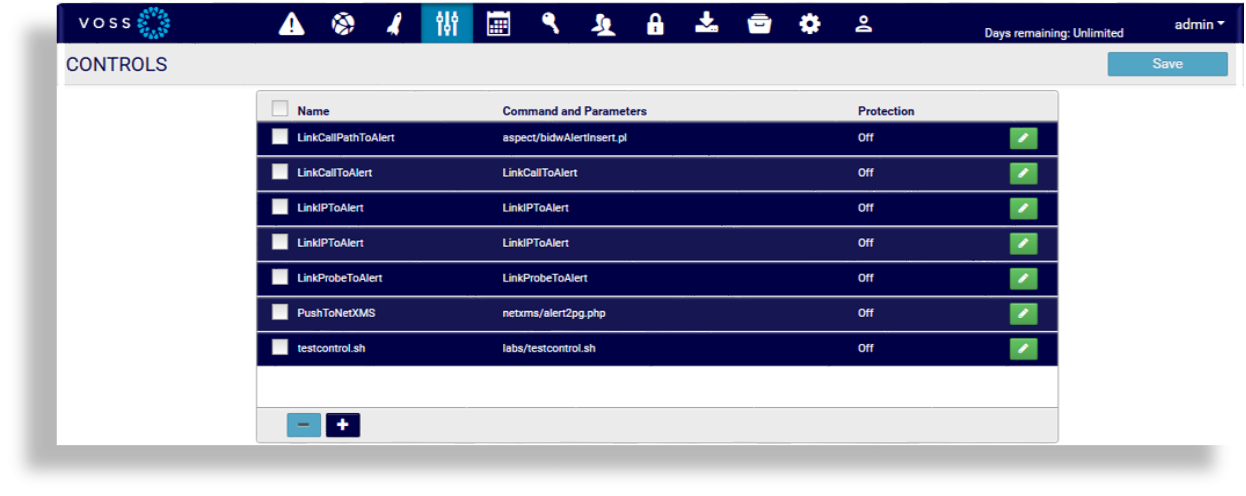Expand the admin user dropdown
Screen dimensions: 1246x496
coord(1199,24)
